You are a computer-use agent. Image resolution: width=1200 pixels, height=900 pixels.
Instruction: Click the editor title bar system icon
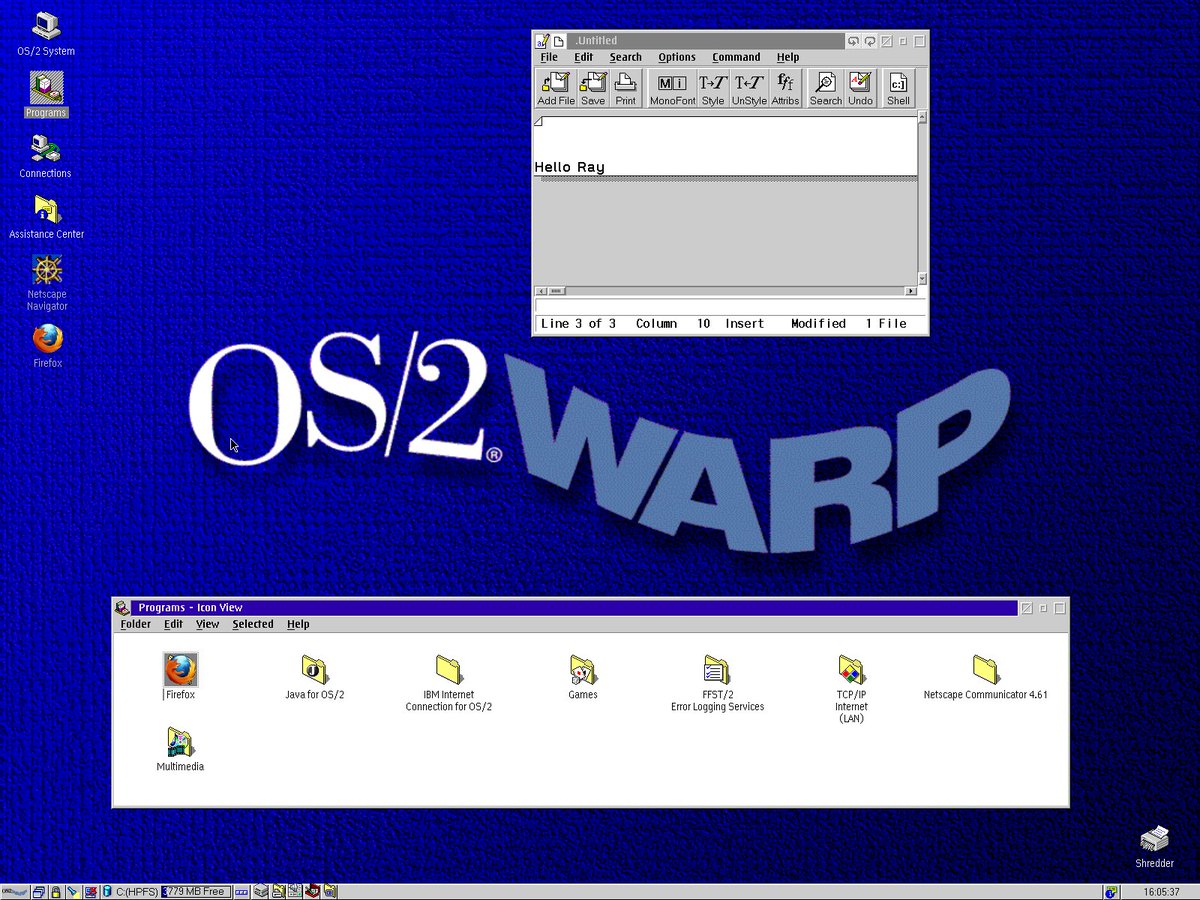click(542, 41)
